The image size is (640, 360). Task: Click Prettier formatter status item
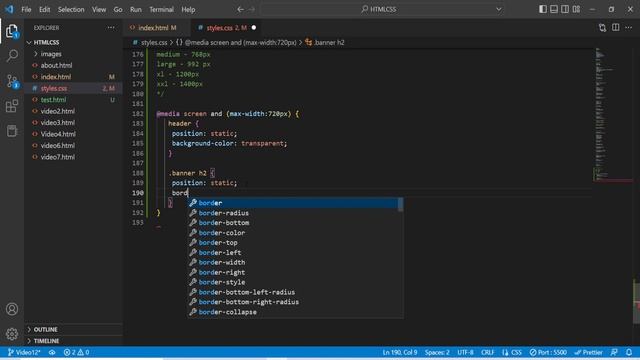click(x=588, y=352)
